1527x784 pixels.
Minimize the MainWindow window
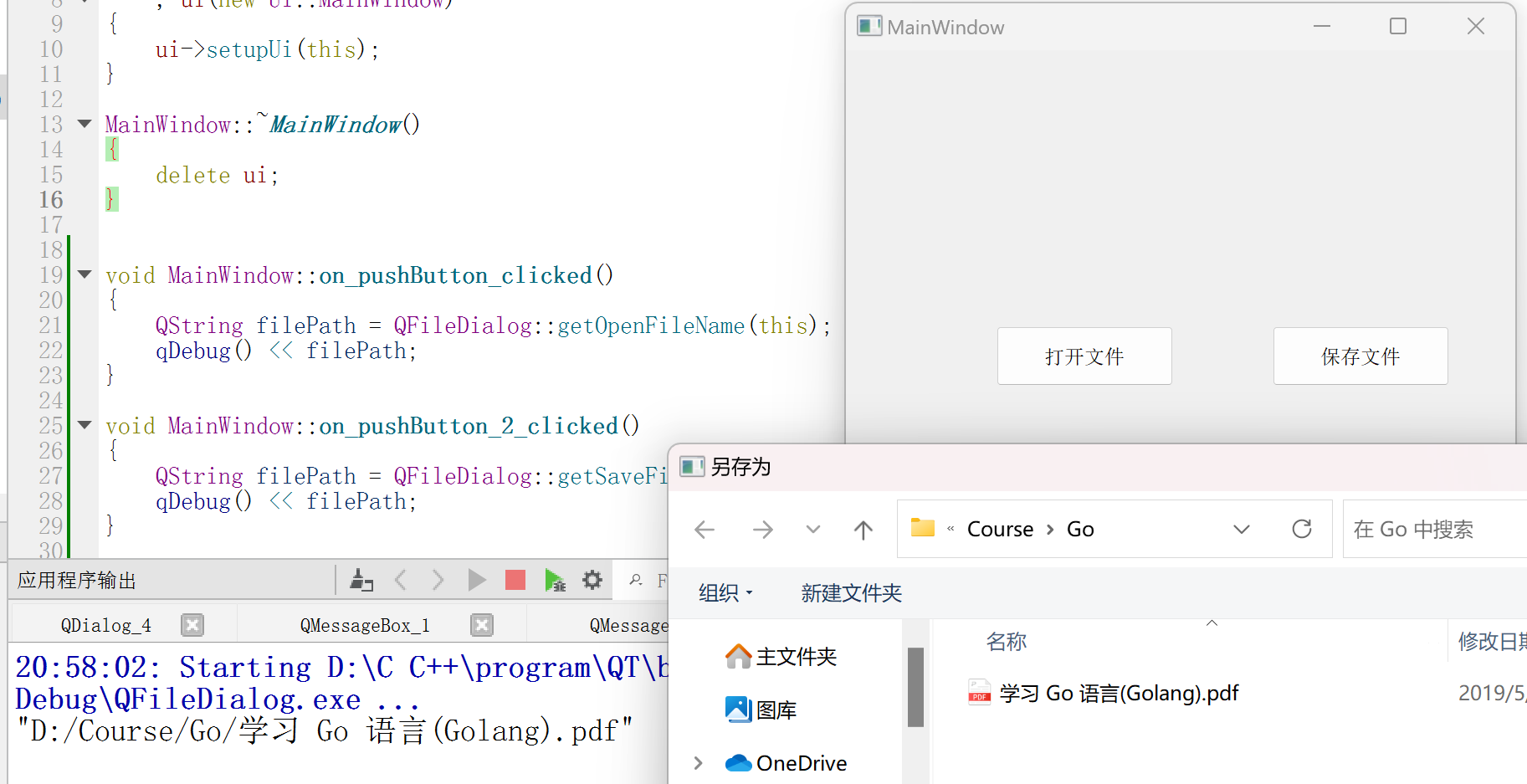point(1322,26)
